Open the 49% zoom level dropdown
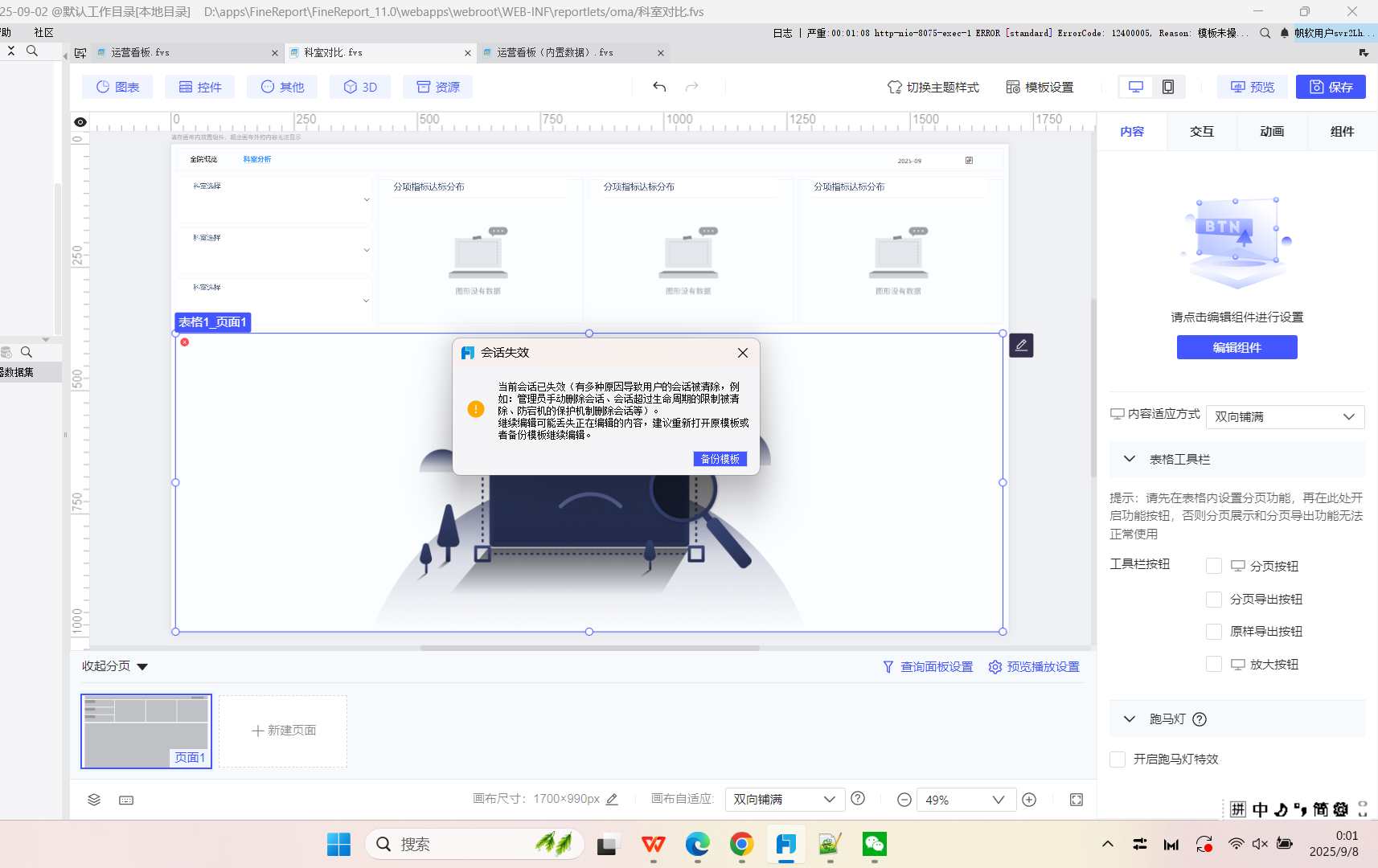The image size is (1378, 868). coord(966,800)
